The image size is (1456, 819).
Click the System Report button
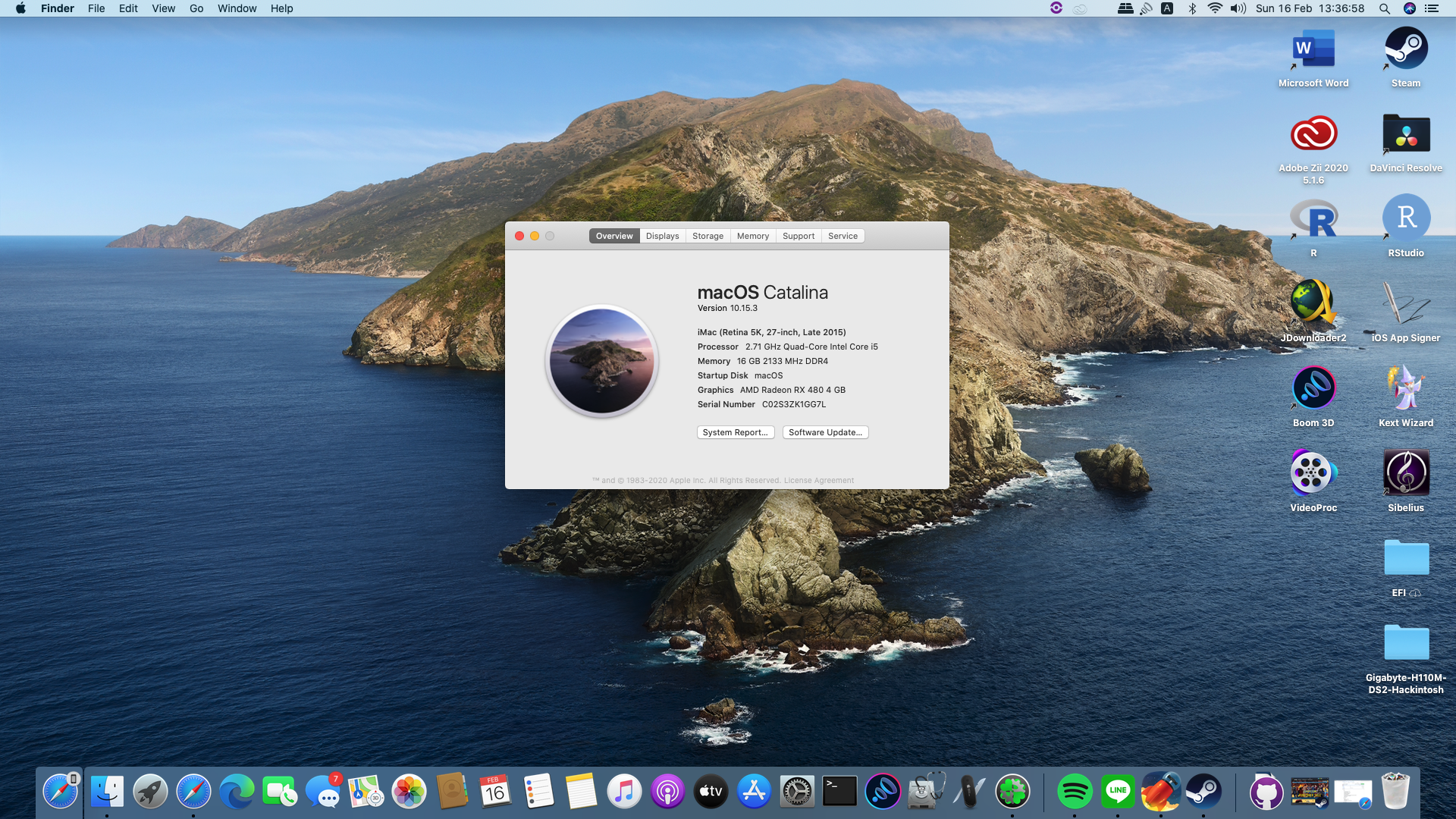[x=736, y=432]
